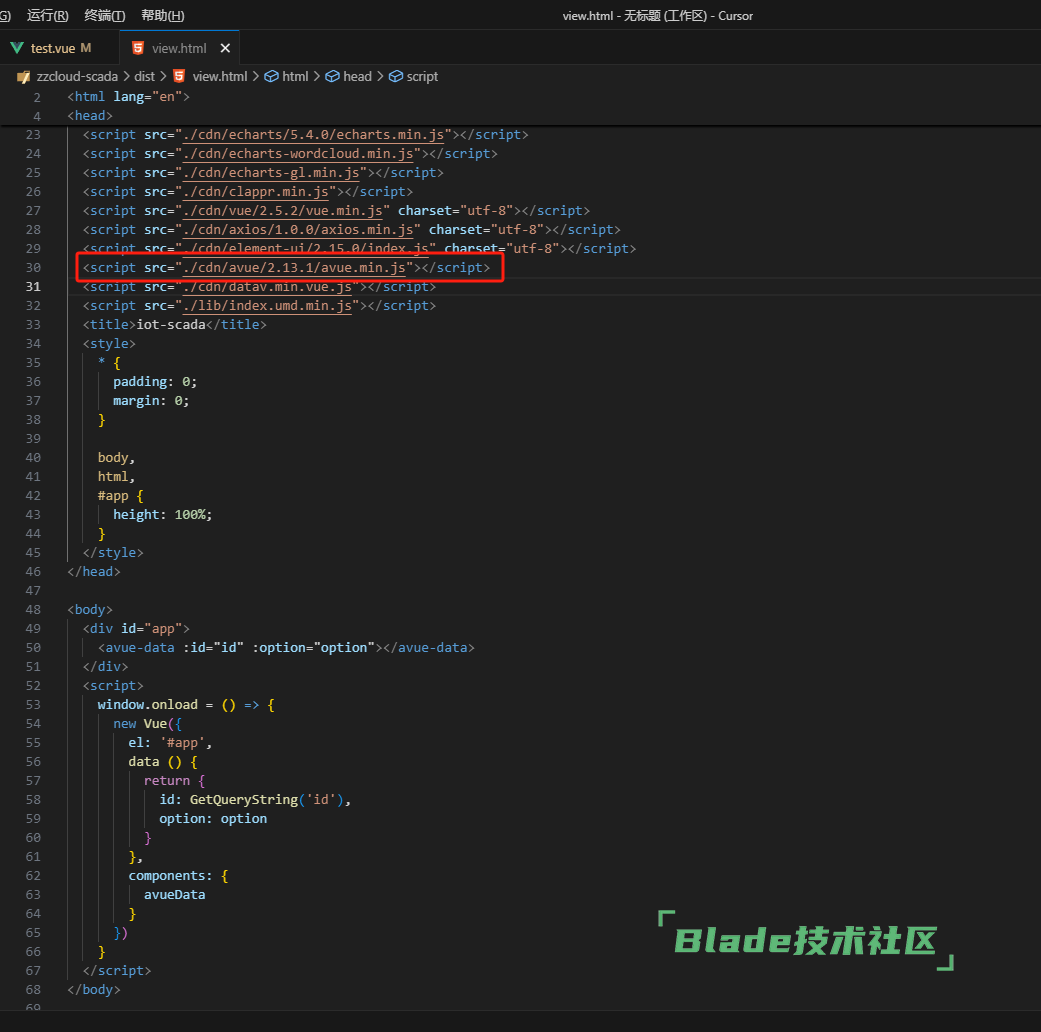The width and height of the screenshot is (1041, 1032).
Task: Click the view.html breadcrumb
Action: click(220, 76)
